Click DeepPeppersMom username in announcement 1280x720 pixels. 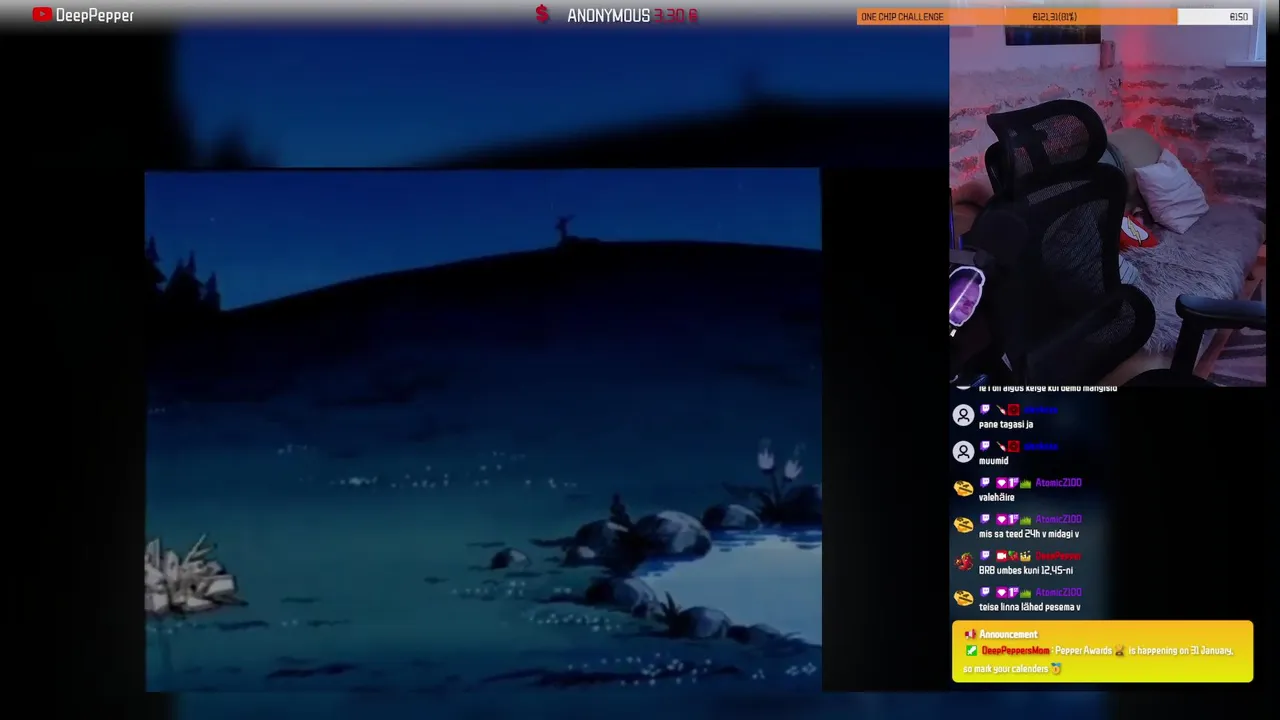click(x=1015, y=651)
